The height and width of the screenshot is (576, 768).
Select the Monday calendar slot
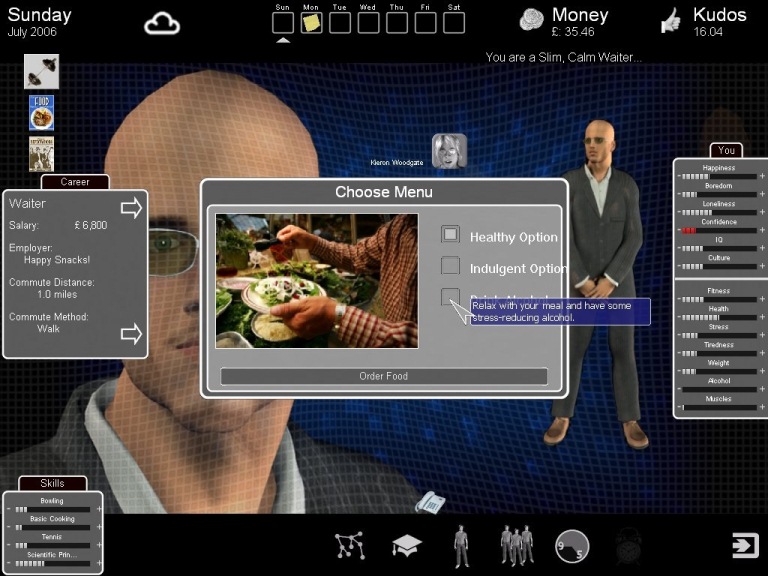point(312,22)
